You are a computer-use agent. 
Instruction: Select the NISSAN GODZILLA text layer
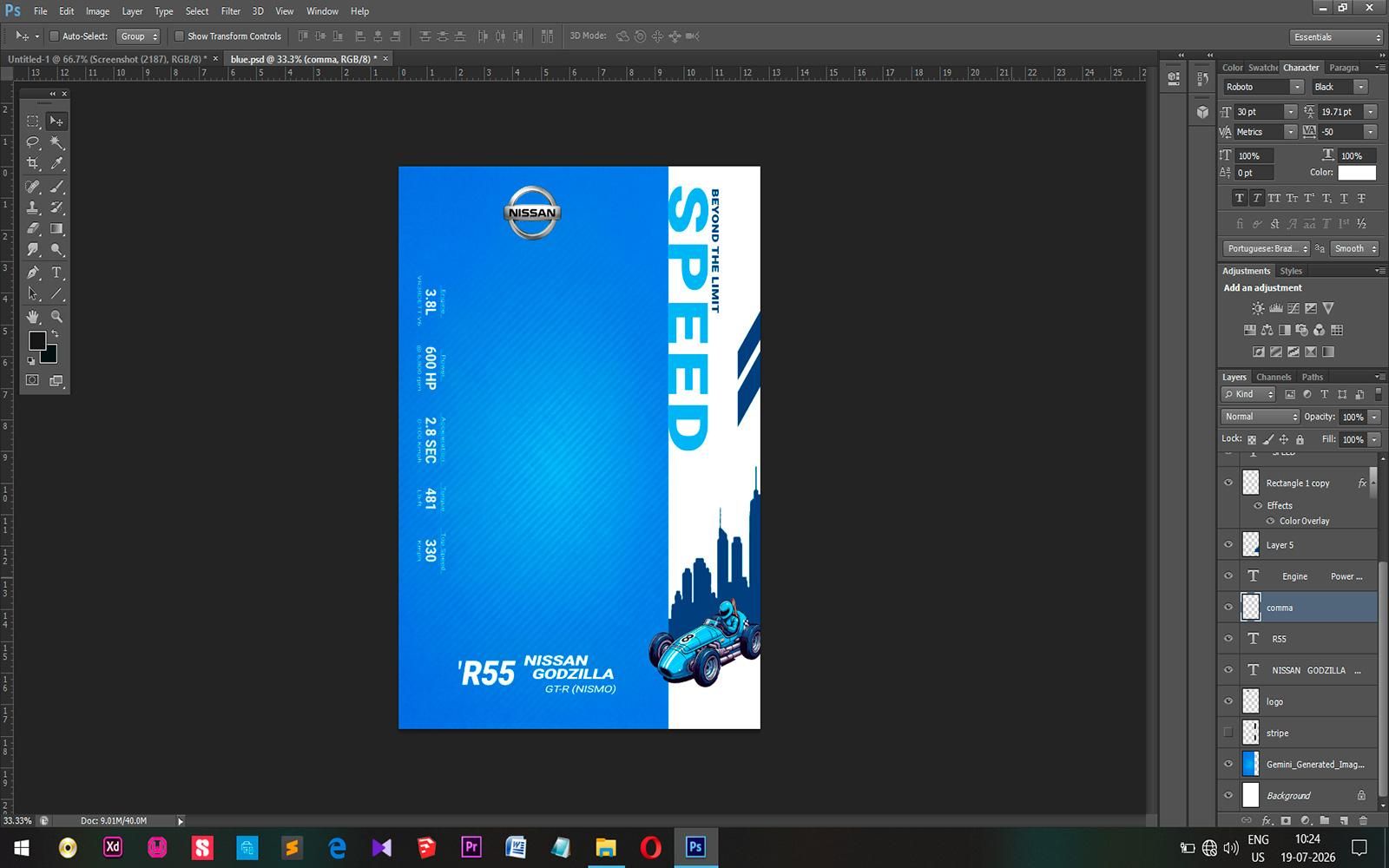click(1309, 670)
